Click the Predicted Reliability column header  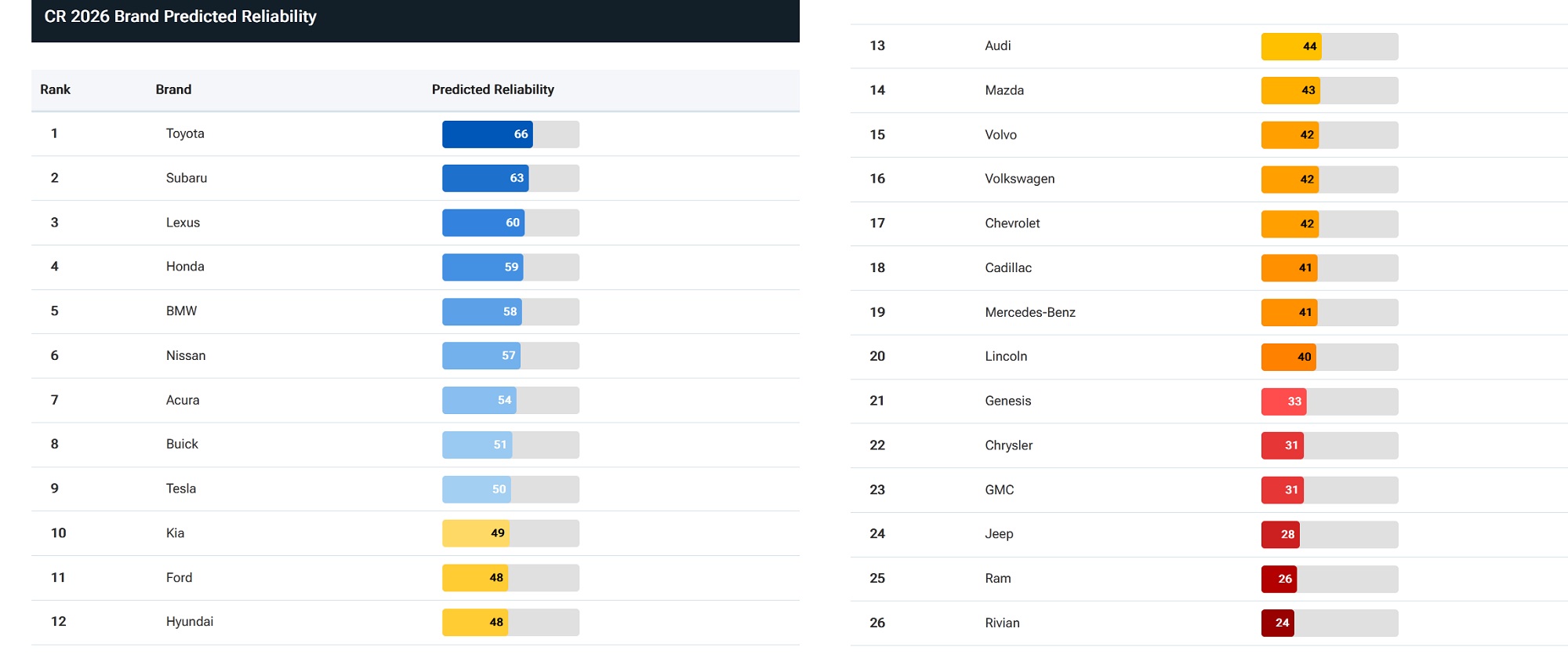[x=492, y=89]
